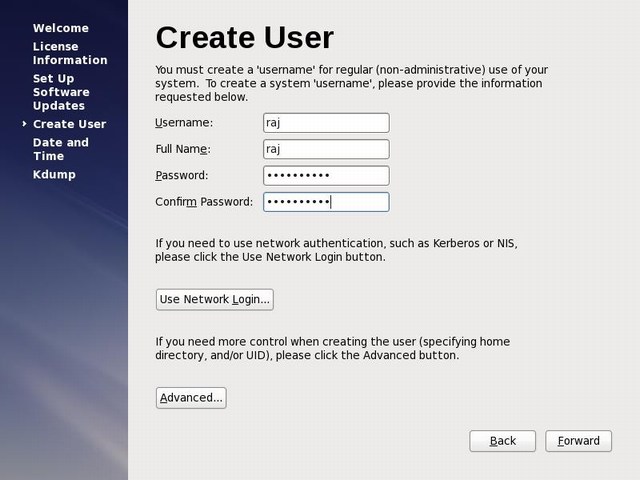Click the Advanced... button

191,398
